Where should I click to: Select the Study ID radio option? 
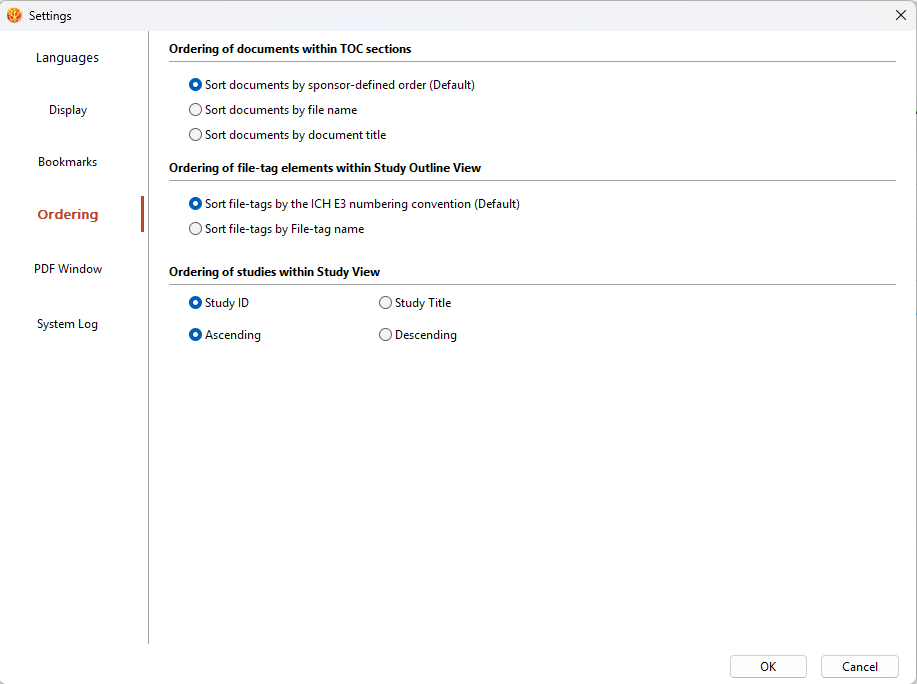click(219, 303)
